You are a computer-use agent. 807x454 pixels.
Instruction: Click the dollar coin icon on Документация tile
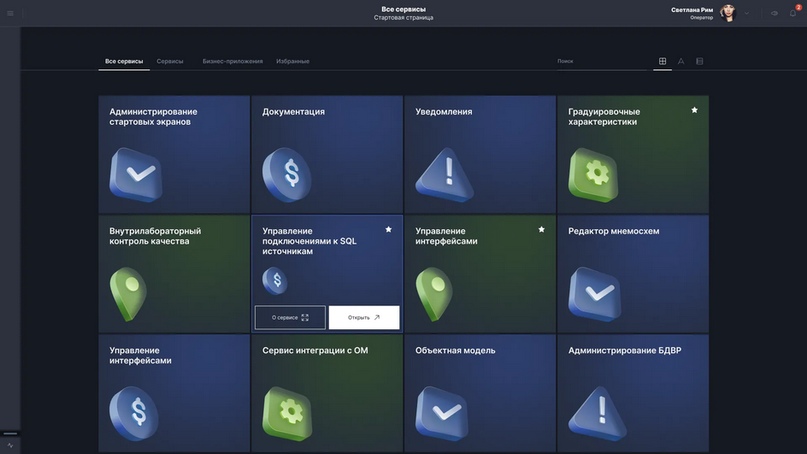(x=287, y=174)
